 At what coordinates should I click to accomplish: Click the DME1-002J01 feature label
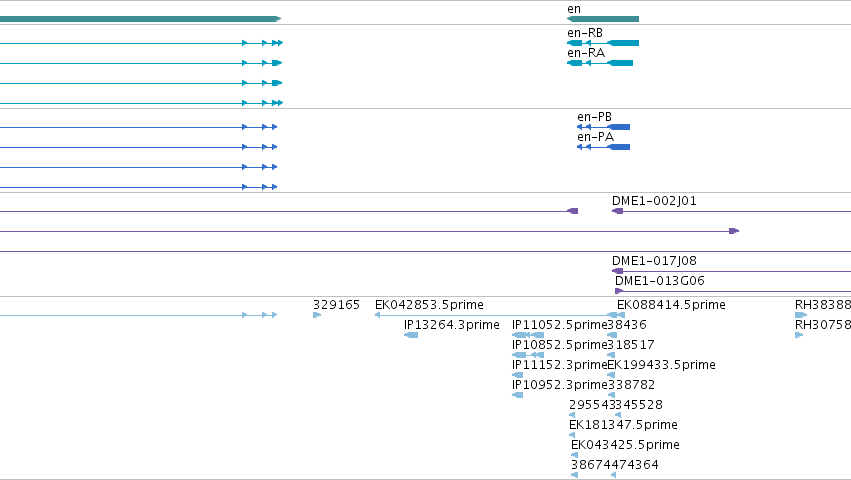click(x=654, y=201)
